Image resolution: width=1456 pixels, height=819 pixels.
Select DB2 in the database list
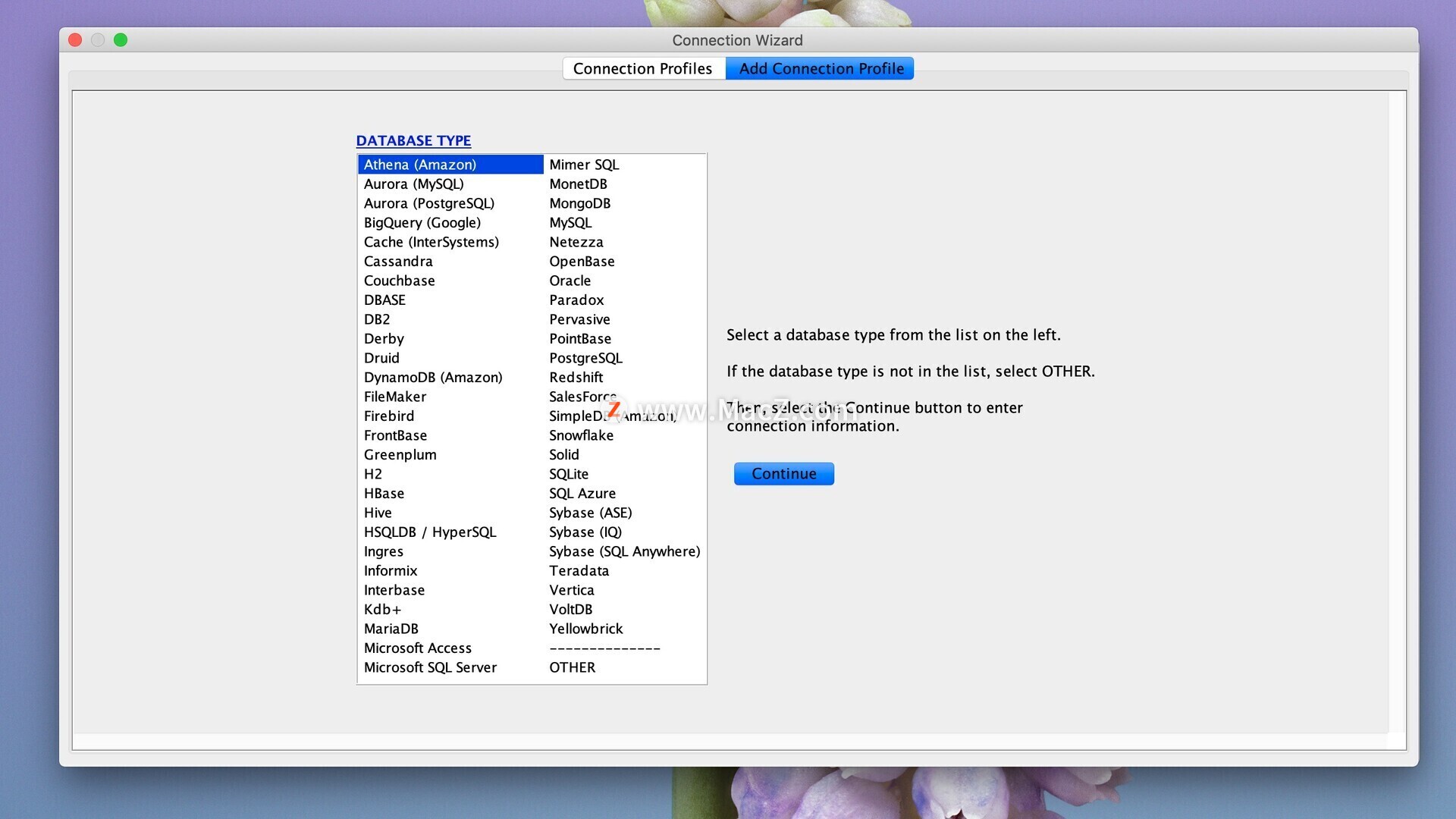pos(450,319)
